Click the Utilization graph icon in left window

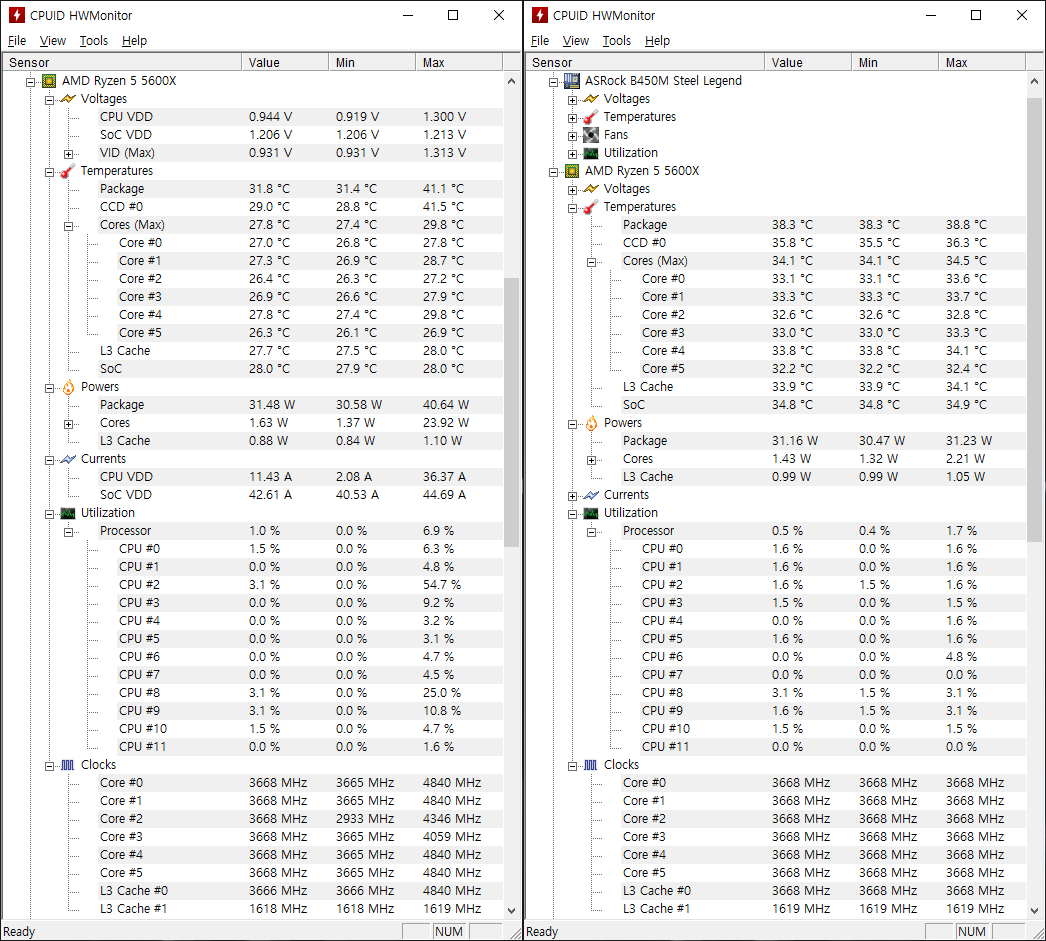pos(68,514)
